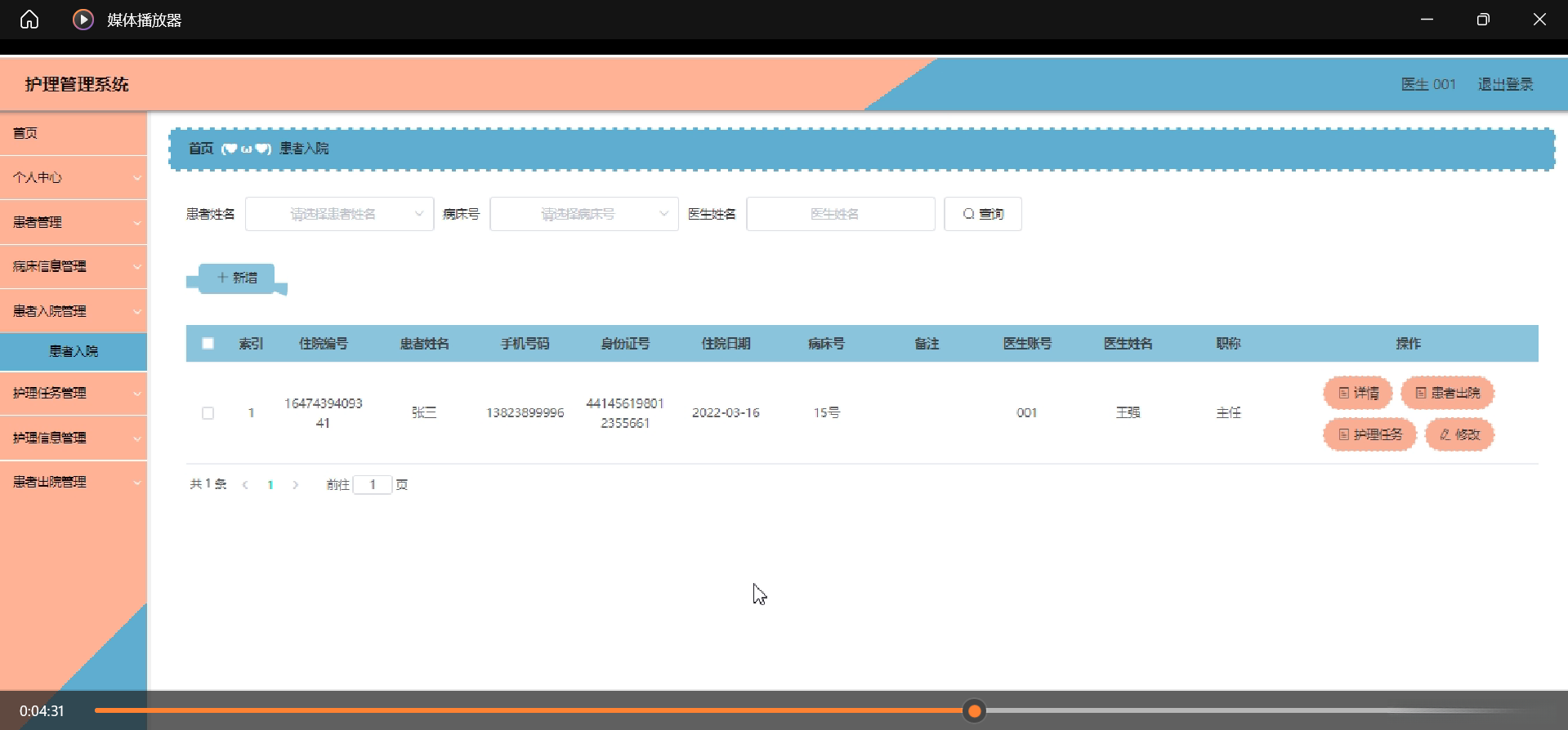Click the 住院日期 column header
The height and width of the screenshot is (730, 1568).
726,344
